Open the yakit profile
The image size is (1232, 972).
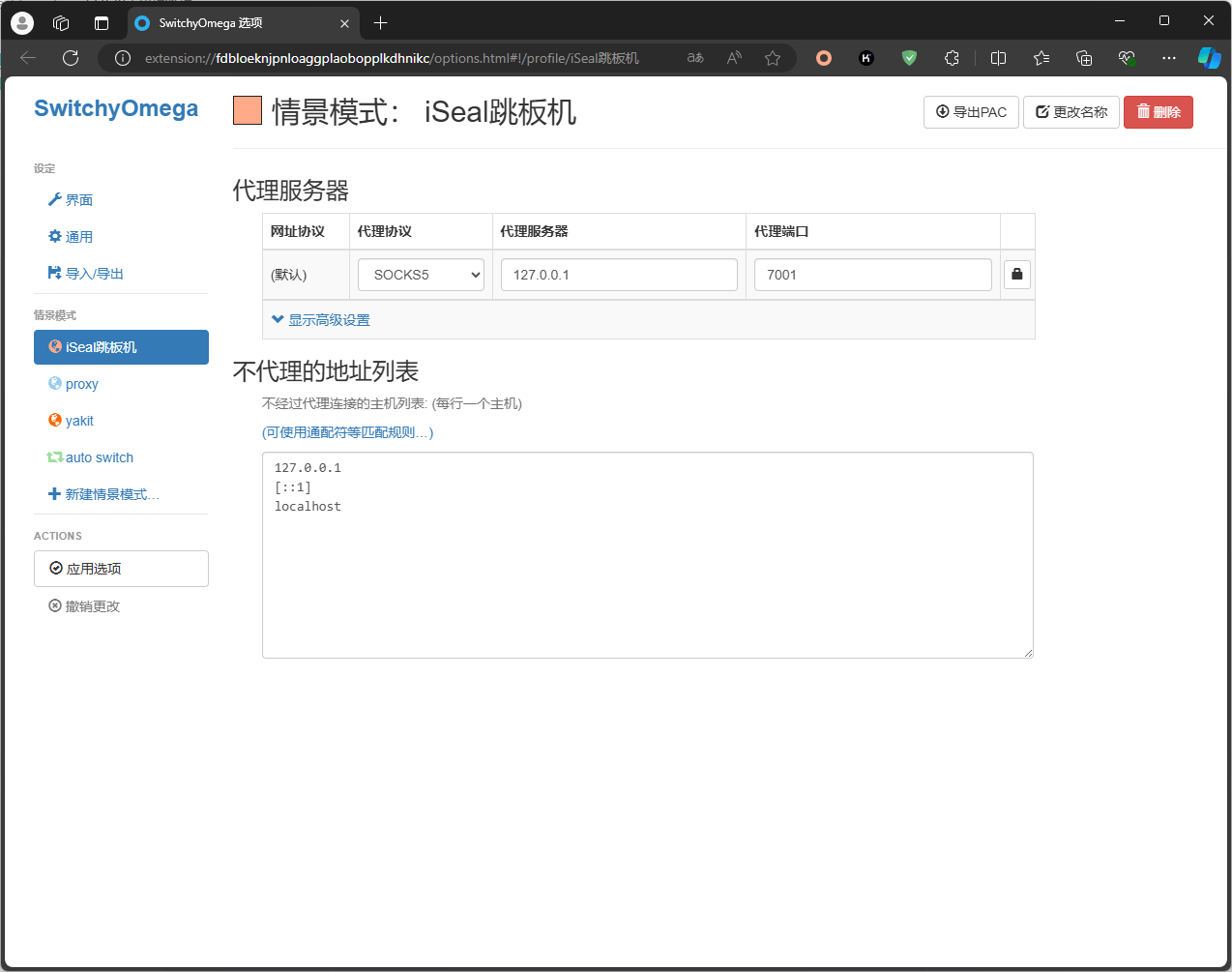coord(79,421)
